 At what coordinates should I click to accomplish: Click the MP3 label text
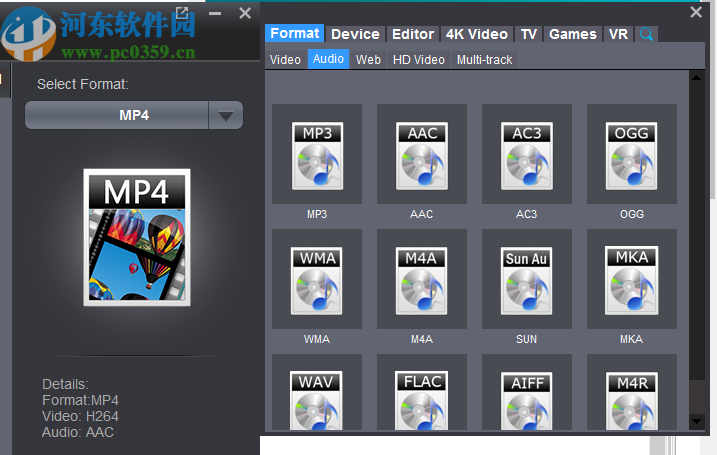[x=317, y=214]
